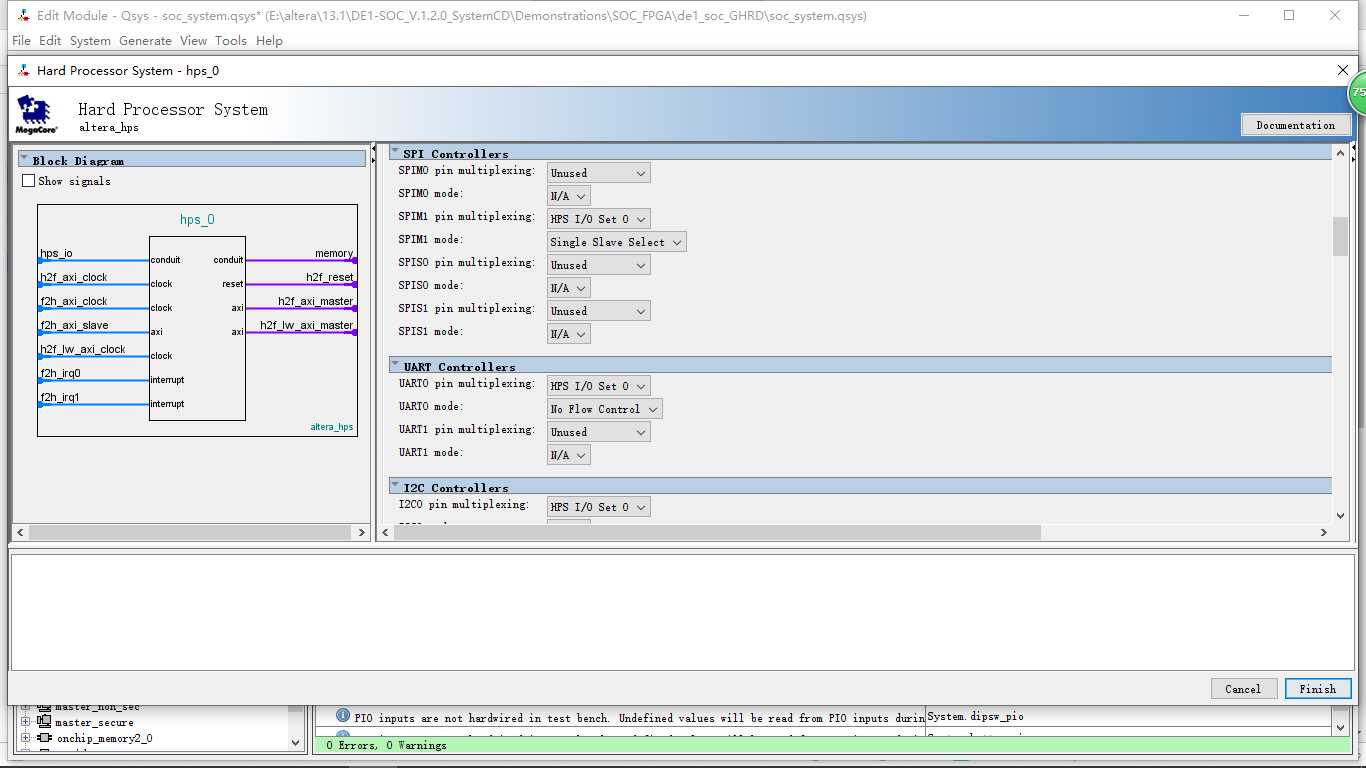
Task: Click the master_secure component icon
Action: point(44,722)
